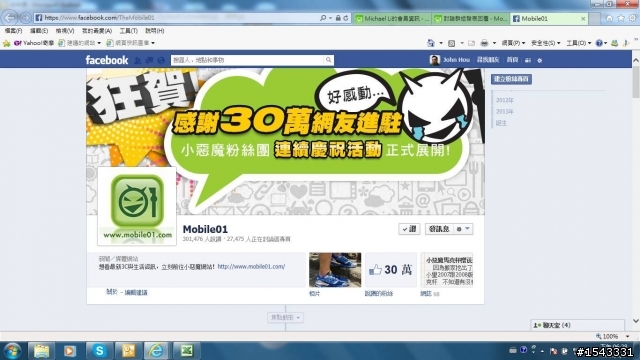Print the page with the printer icon
This screenshot has width=640, height=360.
pos(484,43)
